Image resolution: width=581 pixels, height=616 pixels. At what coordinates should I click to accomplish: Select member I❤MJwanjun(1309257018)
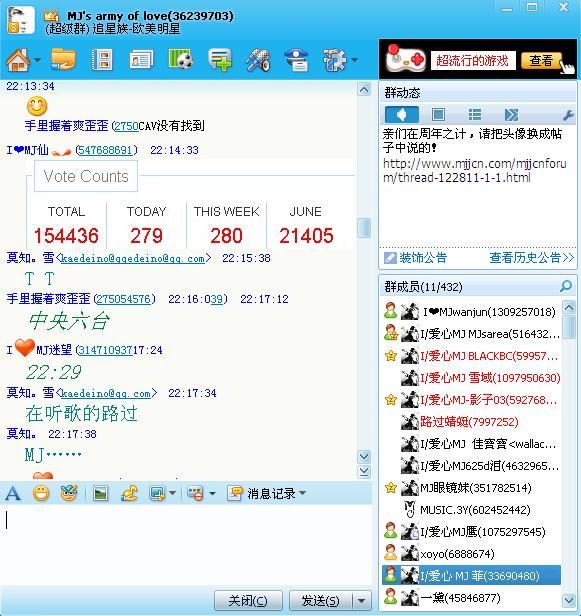(471, 312)
